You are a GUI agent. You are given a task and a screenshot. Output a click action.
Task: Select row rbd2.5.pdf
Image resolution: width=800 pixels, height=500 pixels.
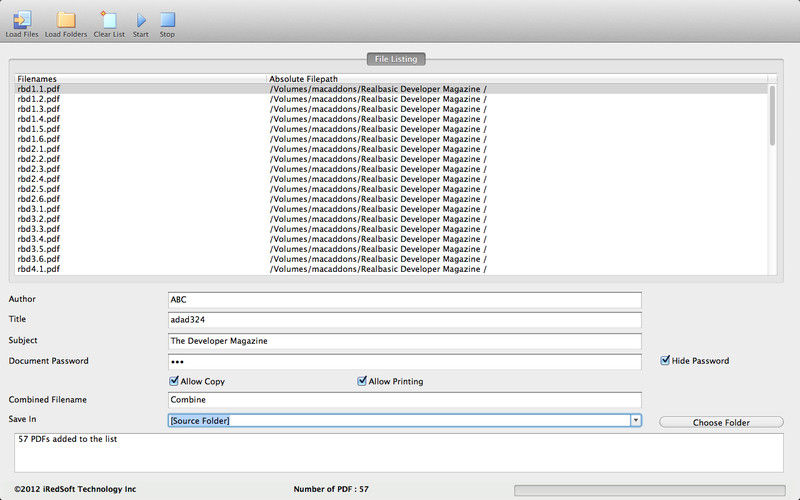click(391, 189)
